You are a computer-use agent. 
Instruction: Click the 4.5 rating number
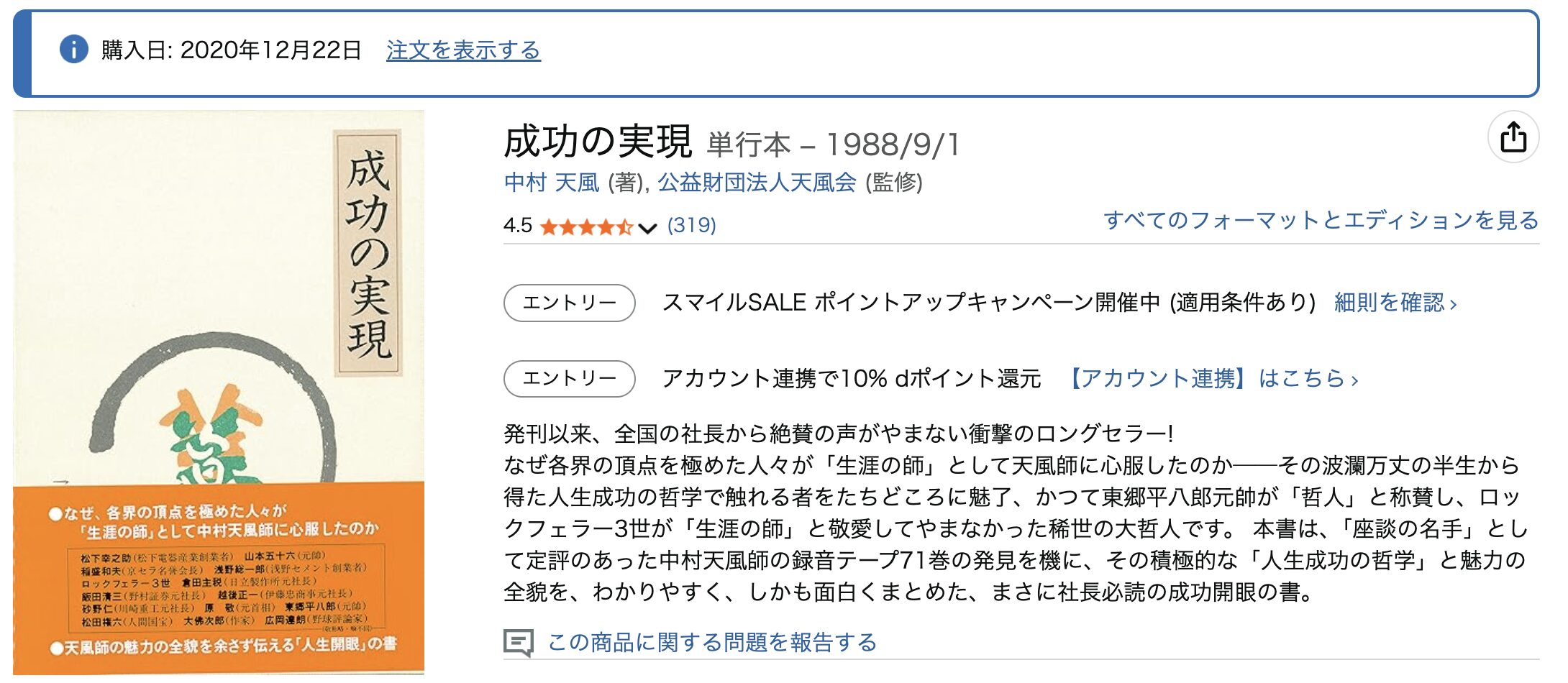click(518, 226)
